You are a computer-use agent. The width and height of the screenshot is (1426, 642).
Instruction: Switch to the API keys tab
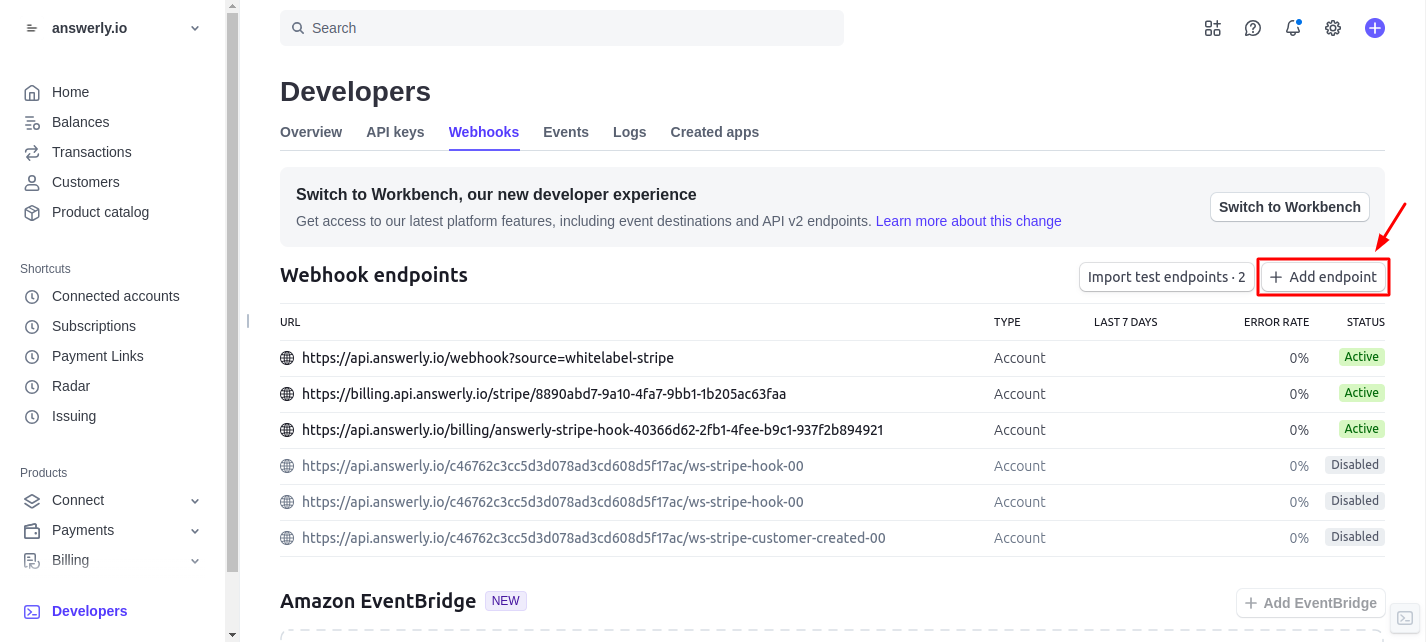395,132
